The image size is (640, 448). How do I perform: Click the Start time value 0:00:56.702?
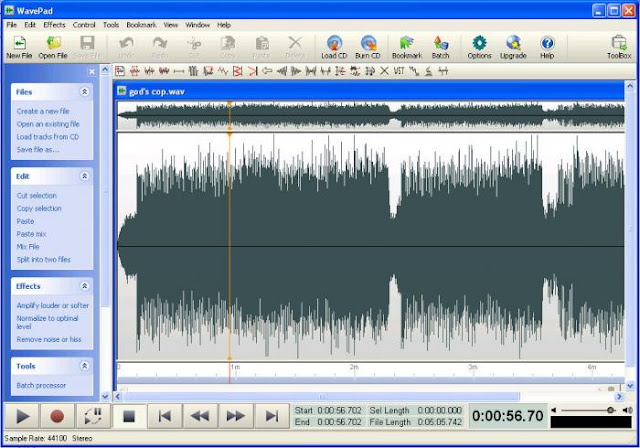339,410
